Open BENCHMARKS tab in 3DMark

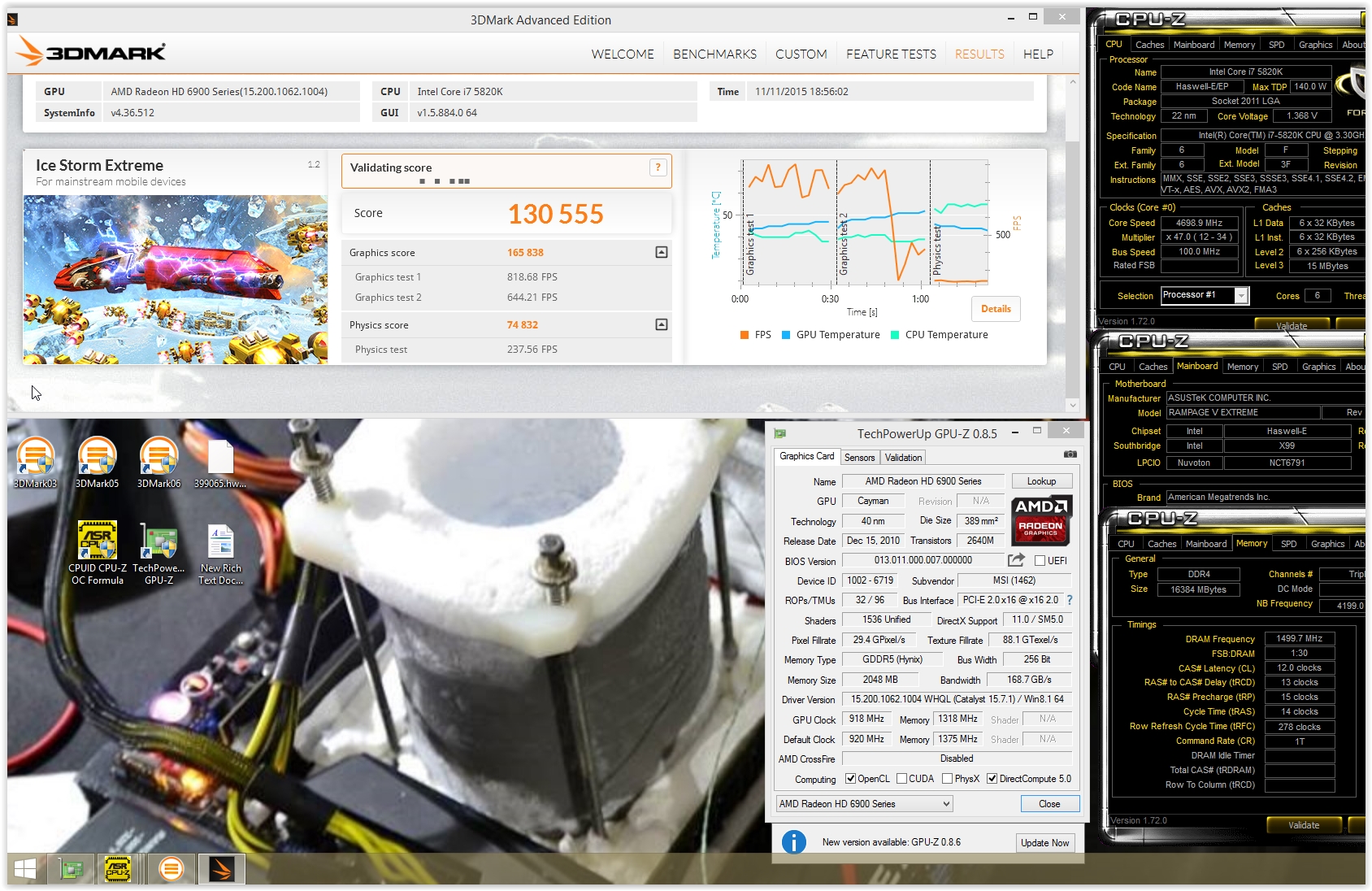coord(714,54)
